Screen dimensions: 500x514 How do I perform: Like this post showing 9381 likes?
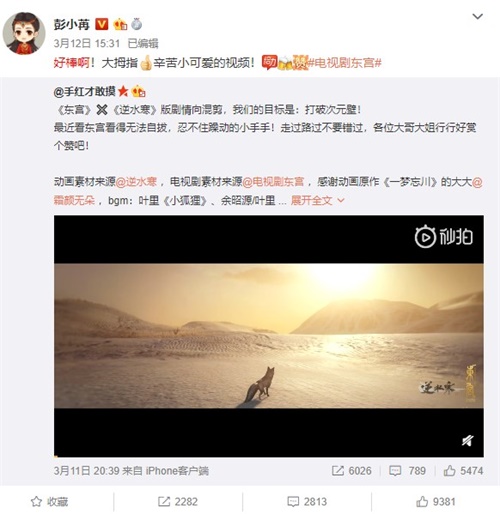(x=436, y=501)
